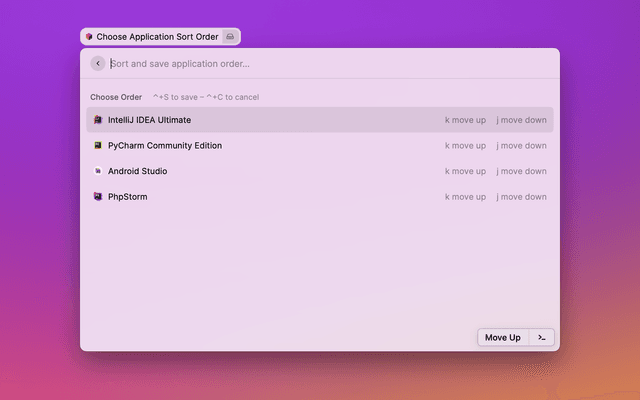Screen dimensions: 640x400
Task: Click 'j move down' on the Android Studio row
Action: click(521, 171)
